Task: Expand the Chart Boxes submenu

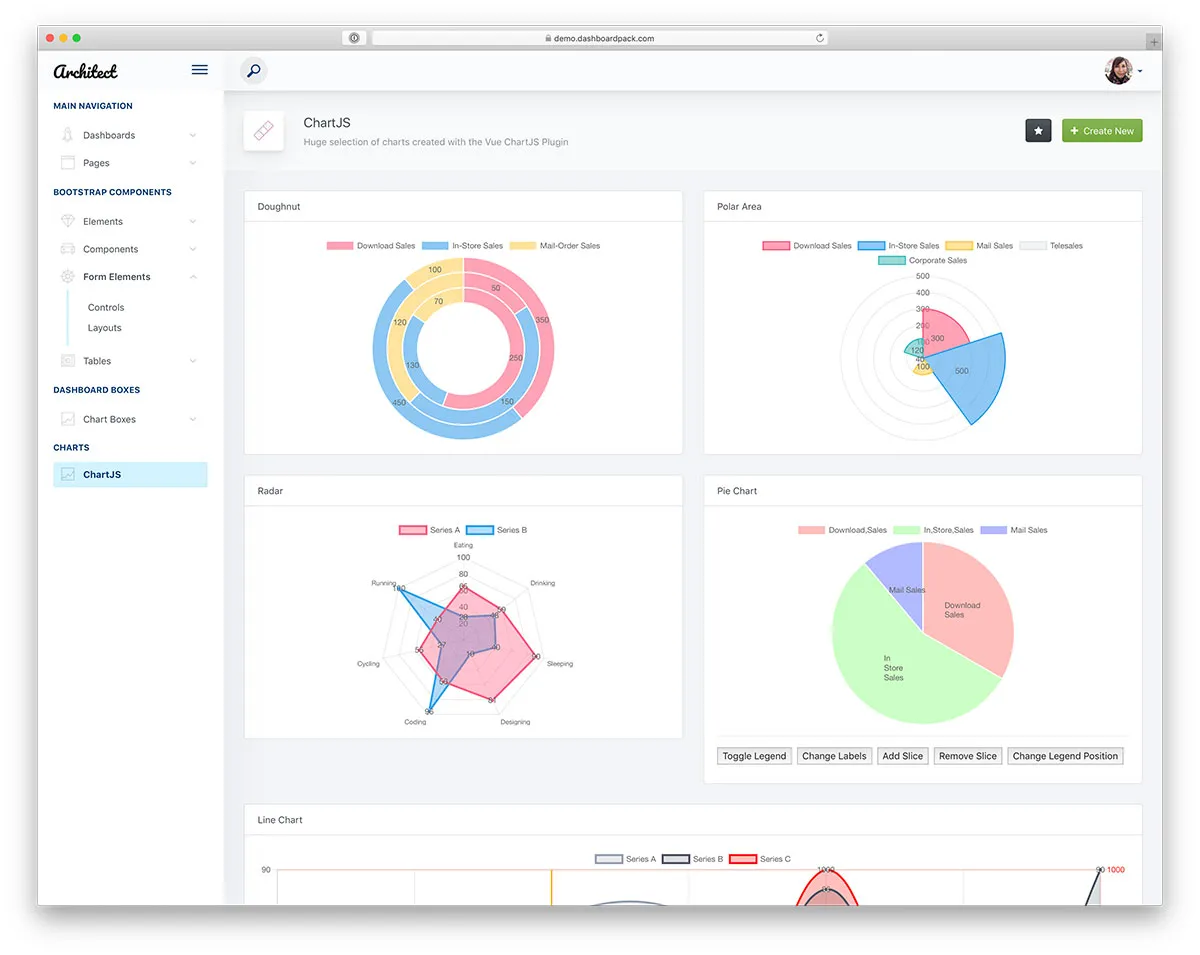Action: pos(192,419)
